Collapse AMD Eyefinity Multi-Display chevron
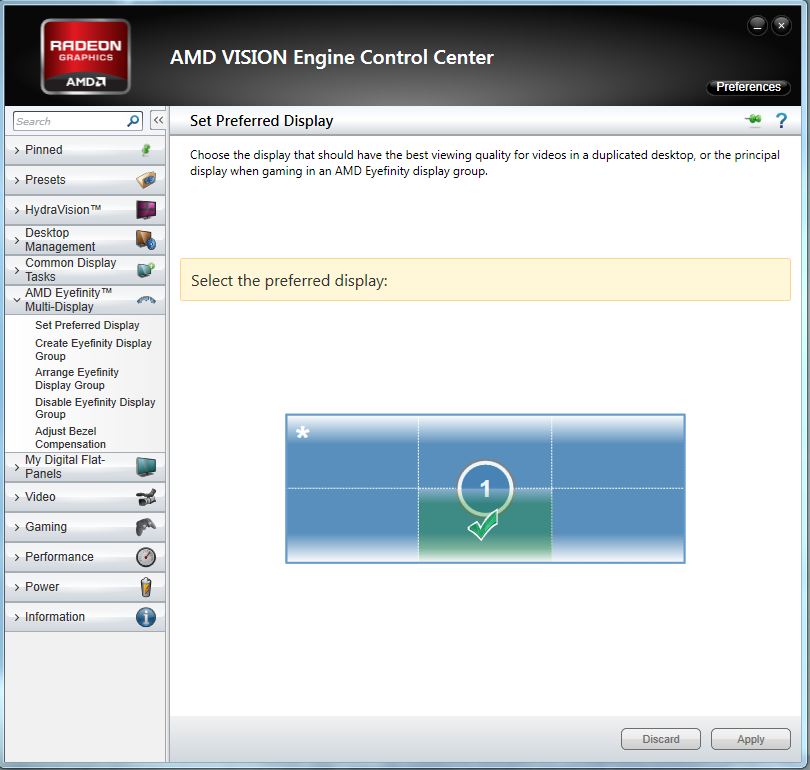810x770 pixels. 17,300
